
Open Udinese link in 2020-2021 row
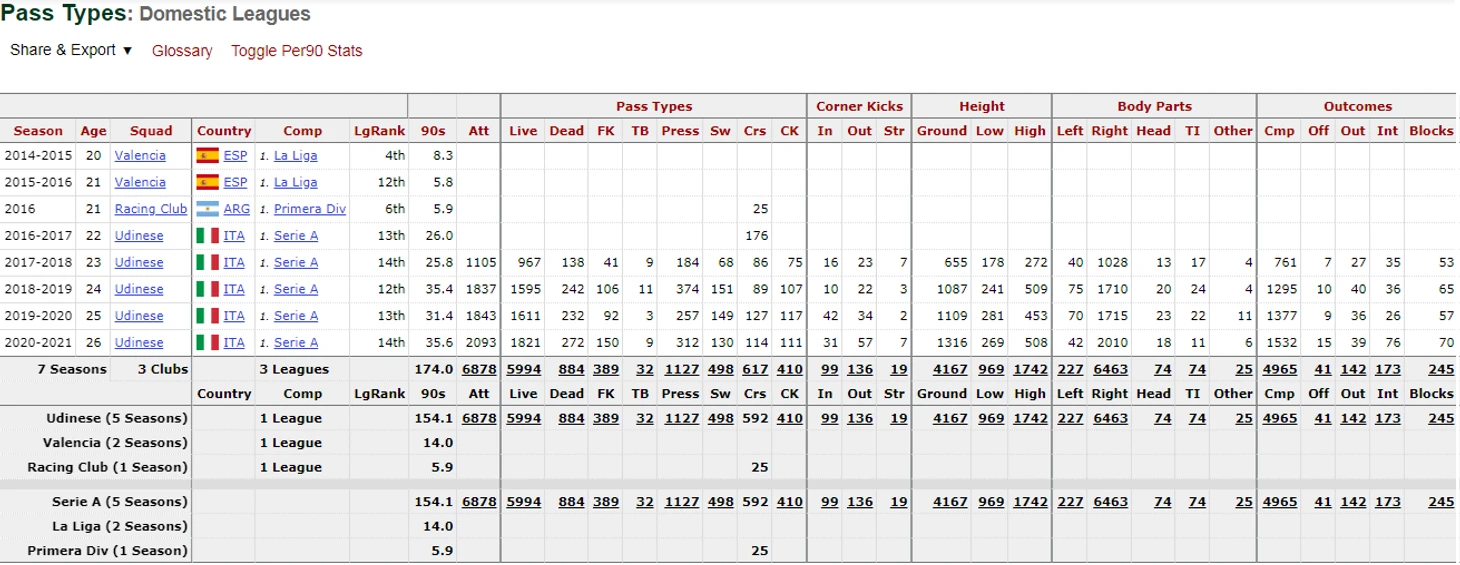pyautogui.click(x=139, y=342)
